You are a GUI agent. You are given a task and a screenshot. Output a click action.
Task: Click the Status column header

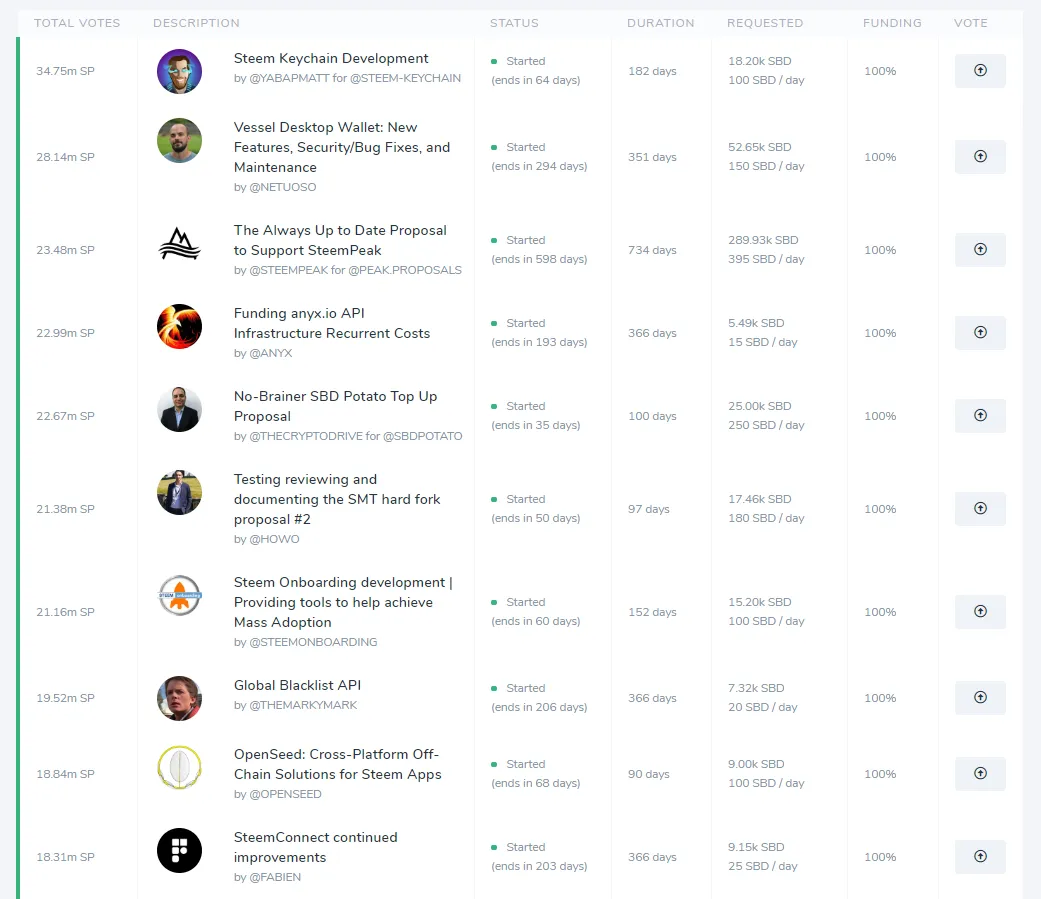pyautogui.click(x=514, y=23)
